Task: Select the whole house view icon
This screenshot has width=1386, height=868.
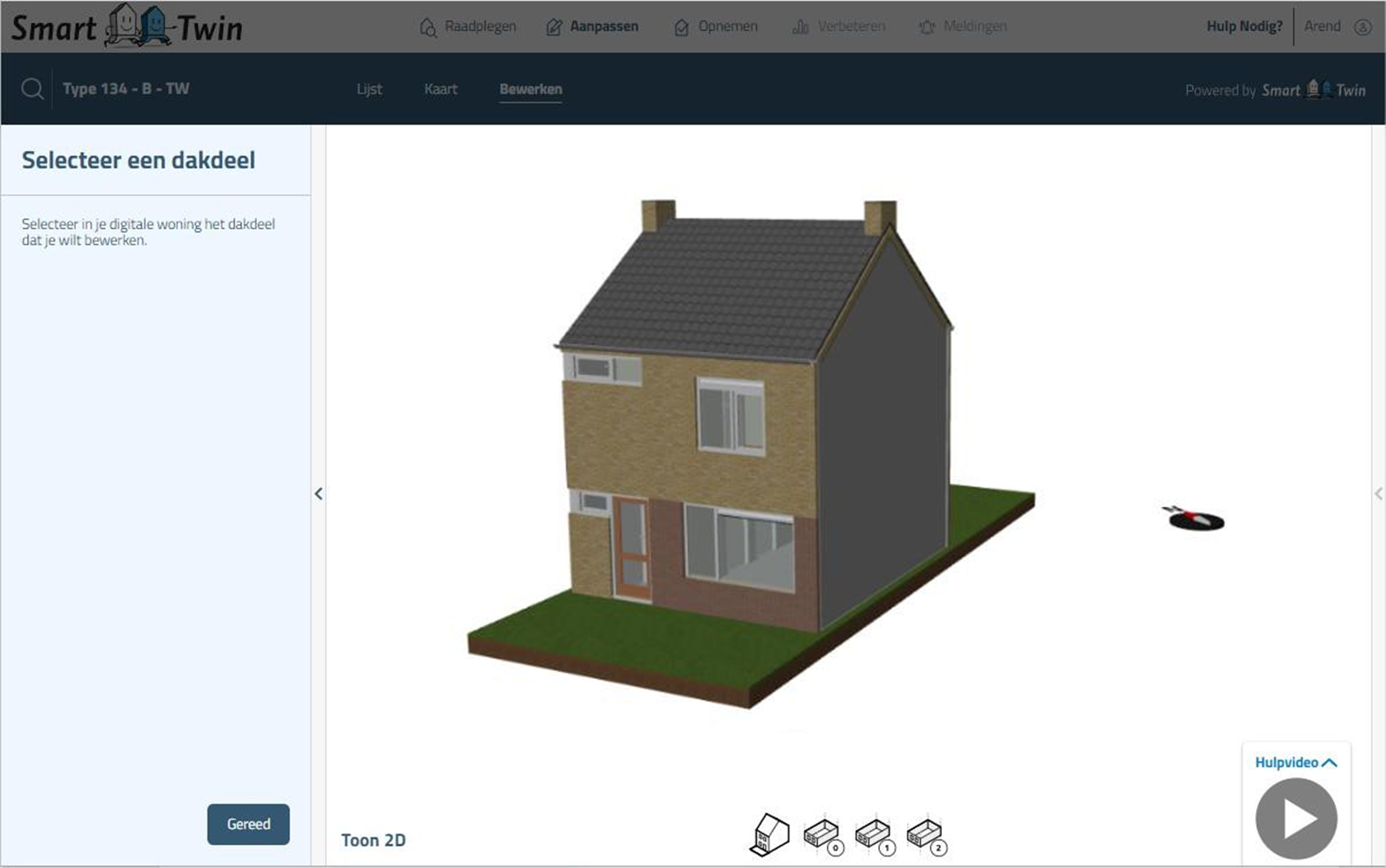Action: tap(769, 834)
